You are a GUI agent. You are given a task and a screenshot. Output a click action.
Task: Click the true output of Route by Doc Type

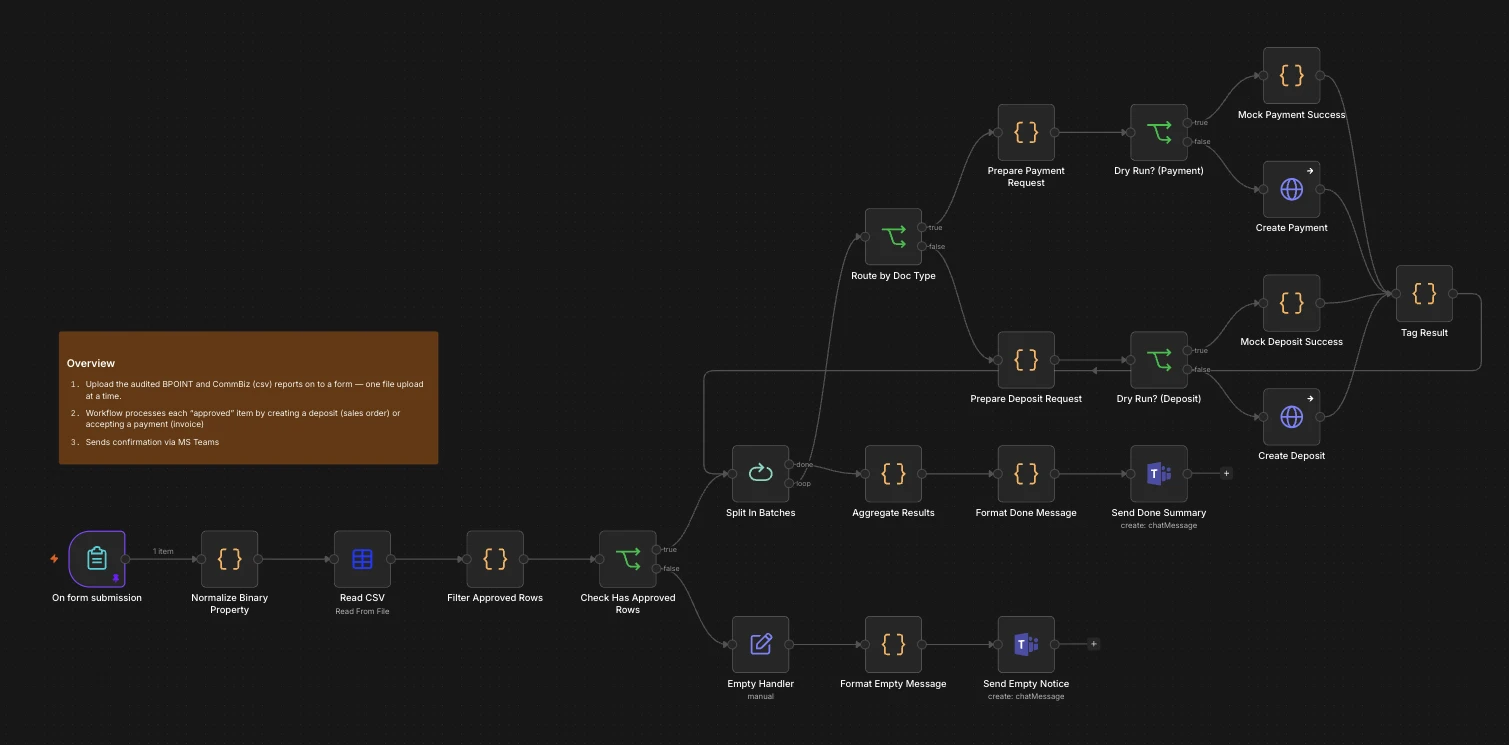(922, 227)
